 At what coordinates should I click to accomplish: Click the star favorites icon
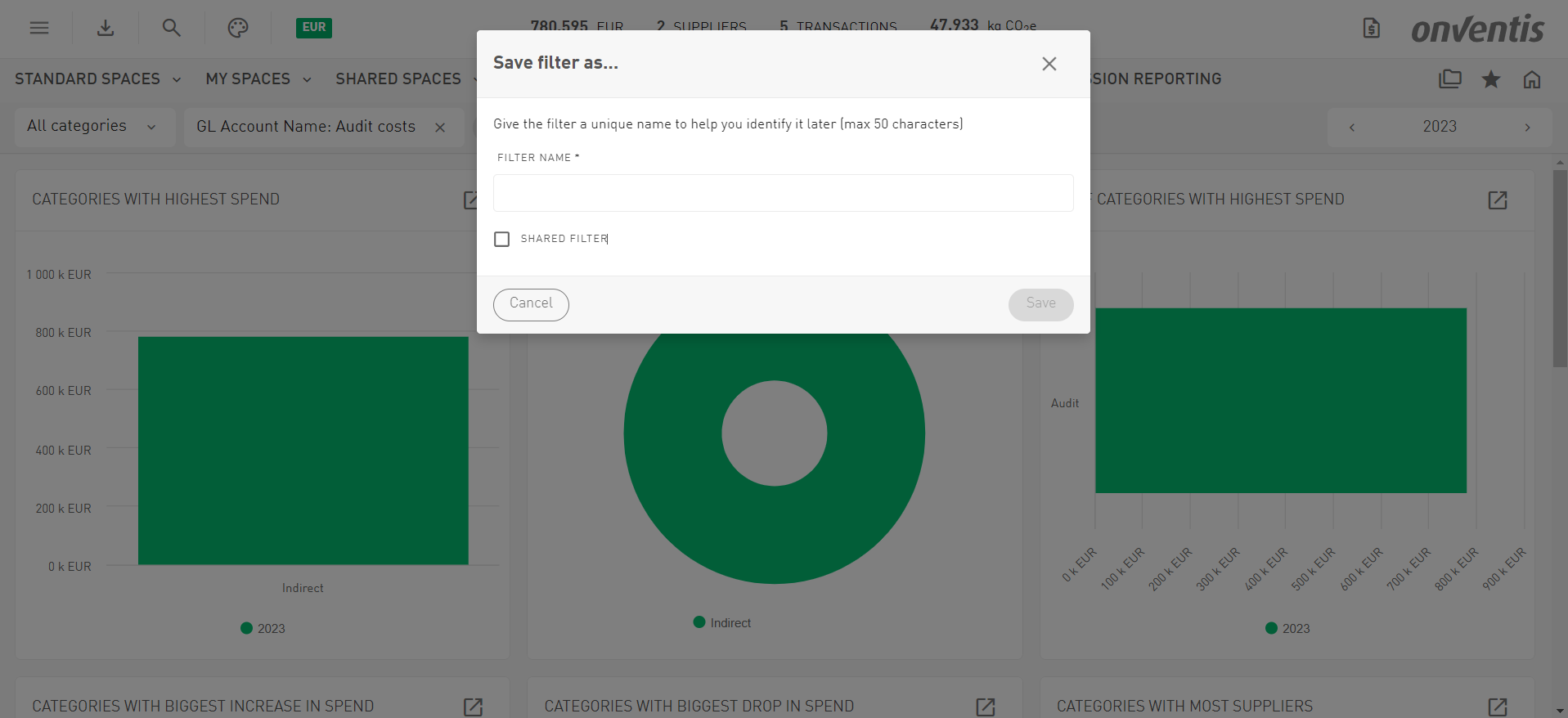(1491, 79)
